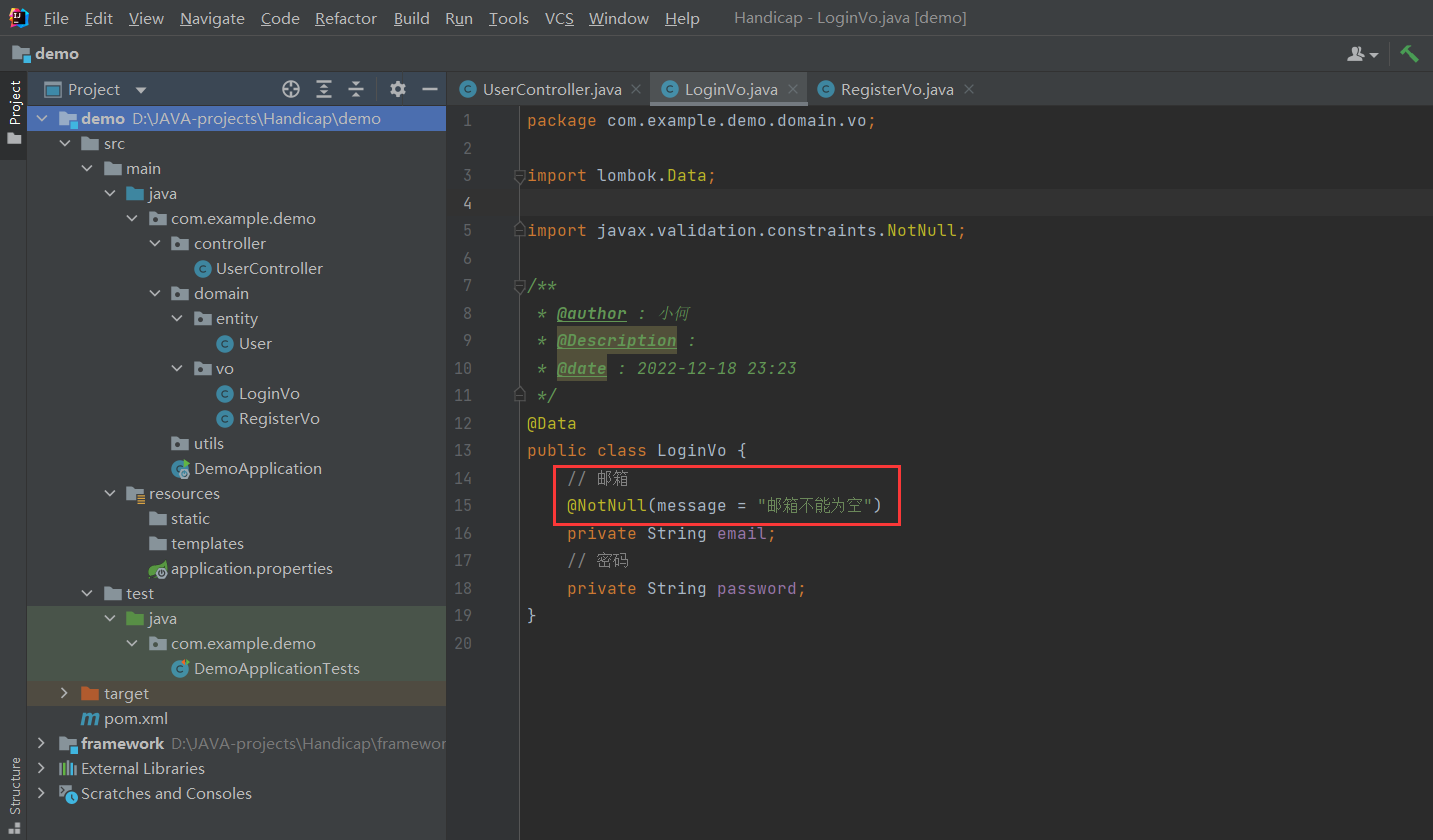The height and width of the screenshot is (840, 1433).
Task: Select the templates folder
Action: point(207,544)
